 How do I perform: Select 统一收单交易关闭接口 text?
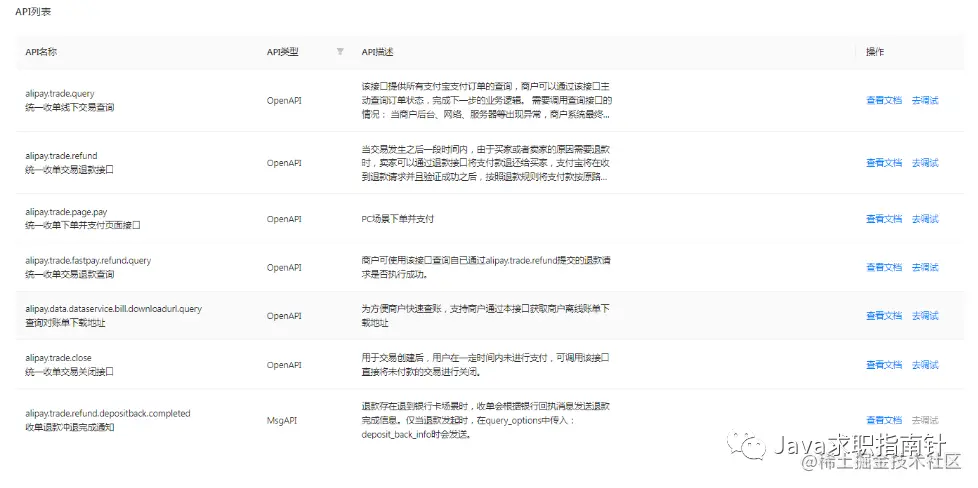point(70,371)
